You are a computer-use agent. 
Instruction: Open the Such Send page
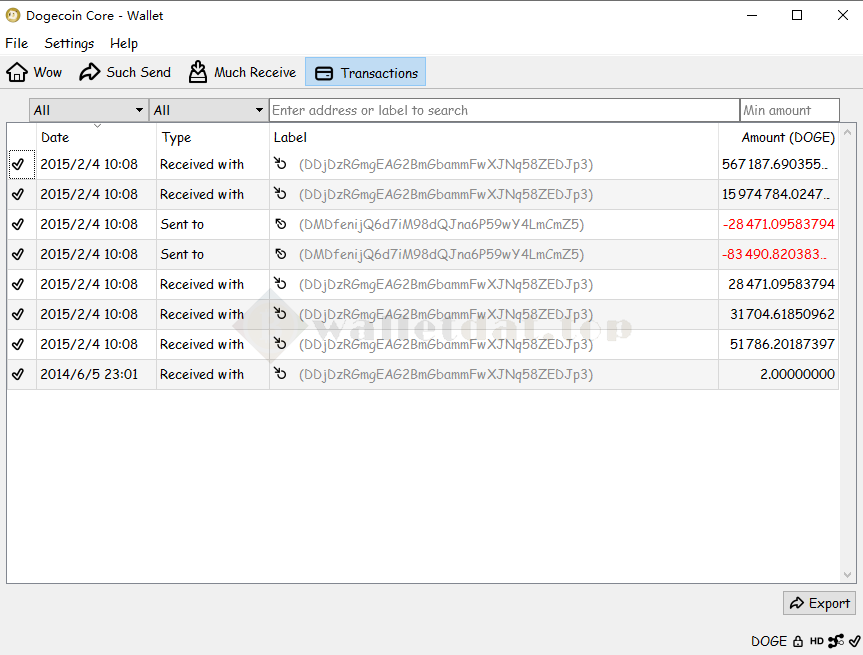[x=125, y=72]
